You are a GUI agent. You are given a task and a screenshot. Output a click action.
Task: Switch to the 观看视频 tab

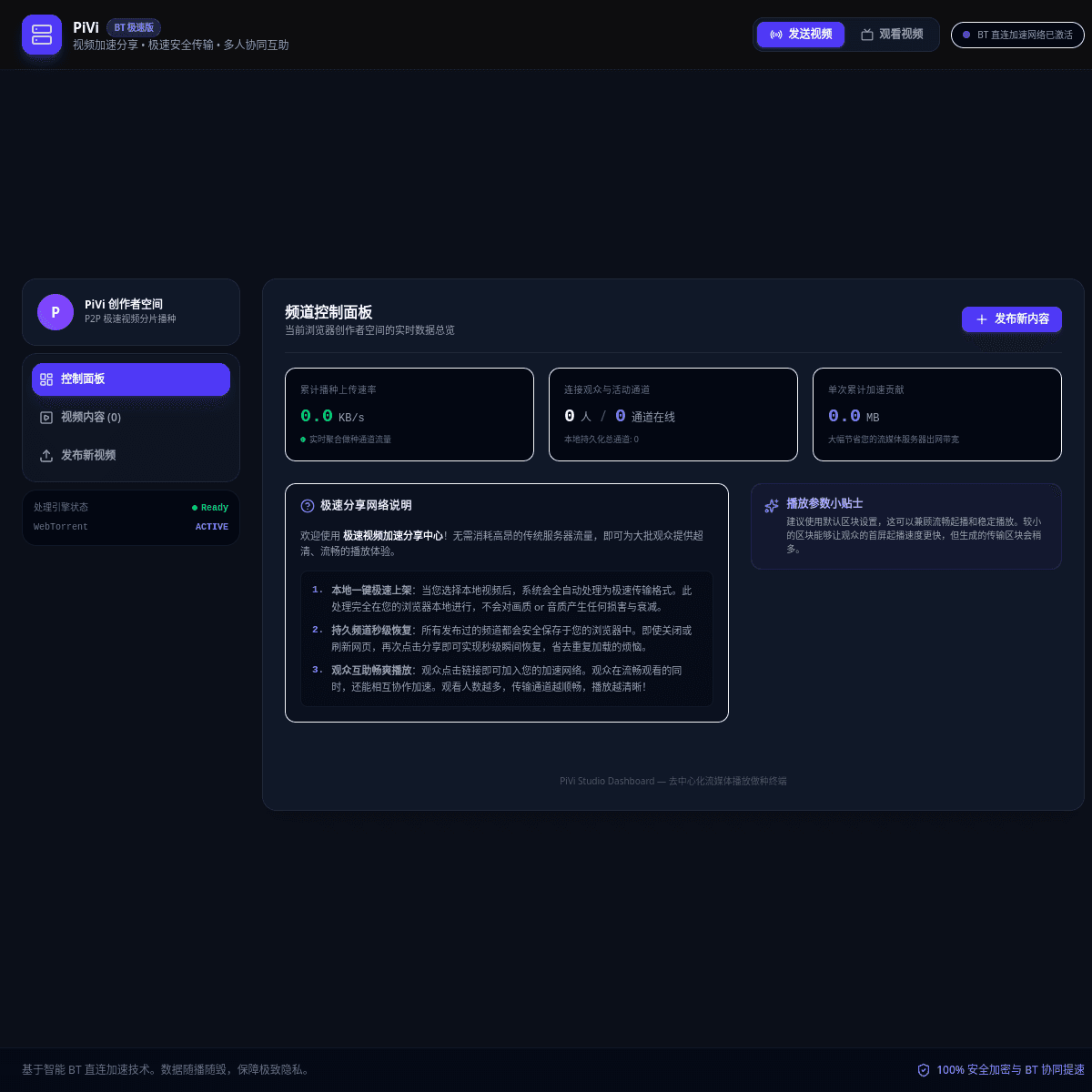(x=892, y=35)
